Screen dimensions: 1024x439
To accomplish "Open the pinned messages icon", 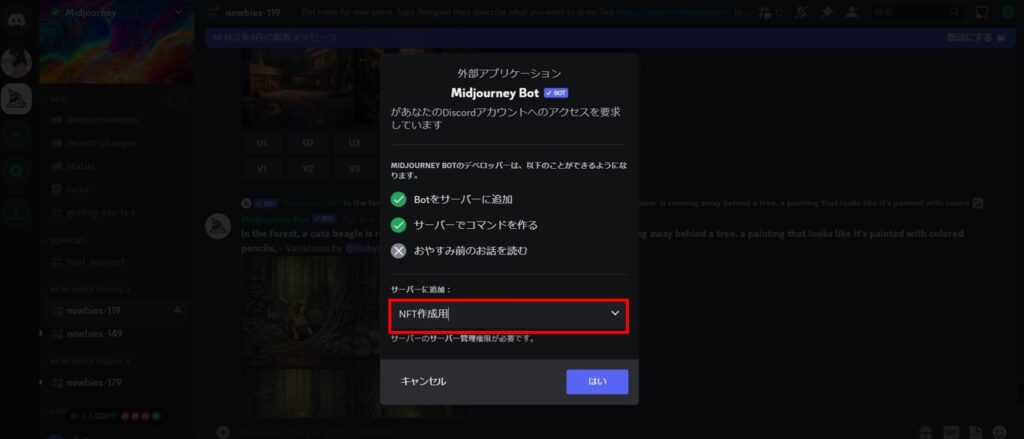I will 827,12.
